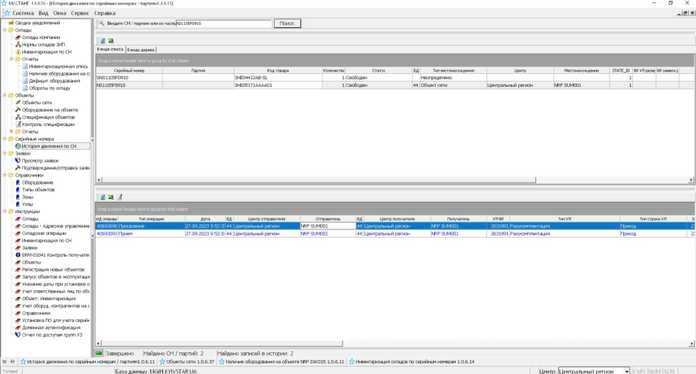Click pencil icon in lower history toolbar
The height and width of the screenshot is (374, 696).
coord(119,197)
